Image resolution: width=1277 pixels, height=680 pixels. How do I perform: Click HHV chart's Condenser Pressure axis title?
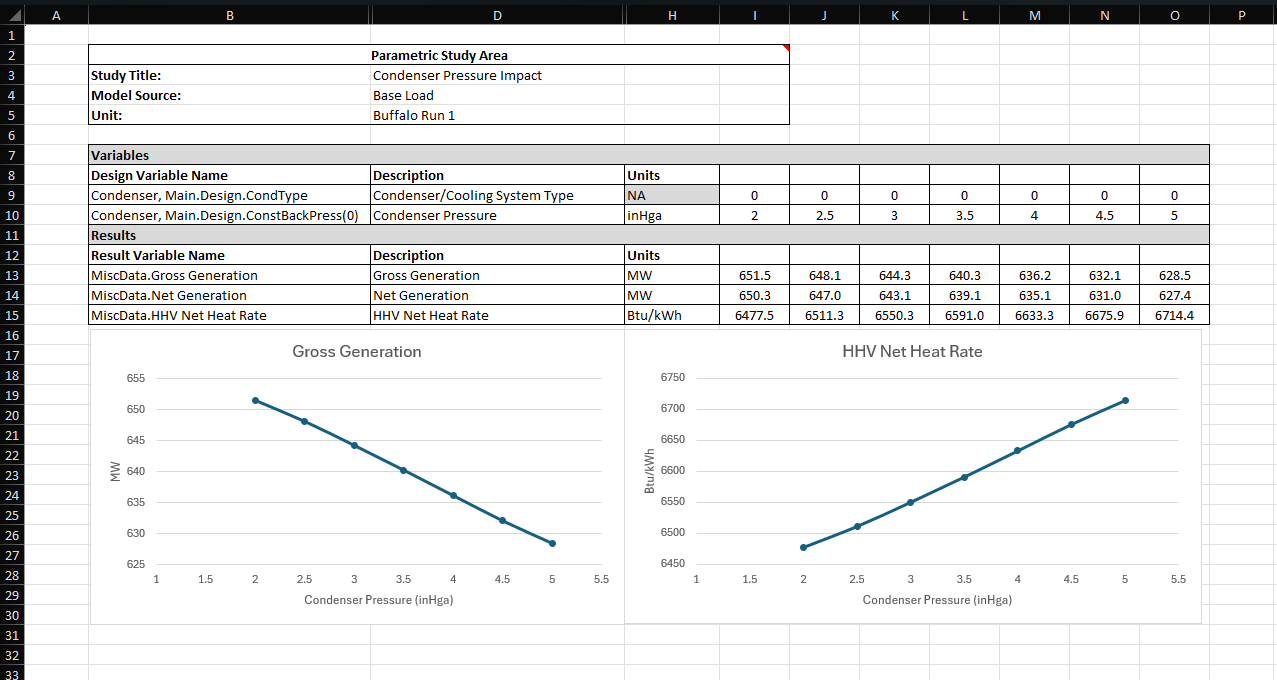click(937, 600)
